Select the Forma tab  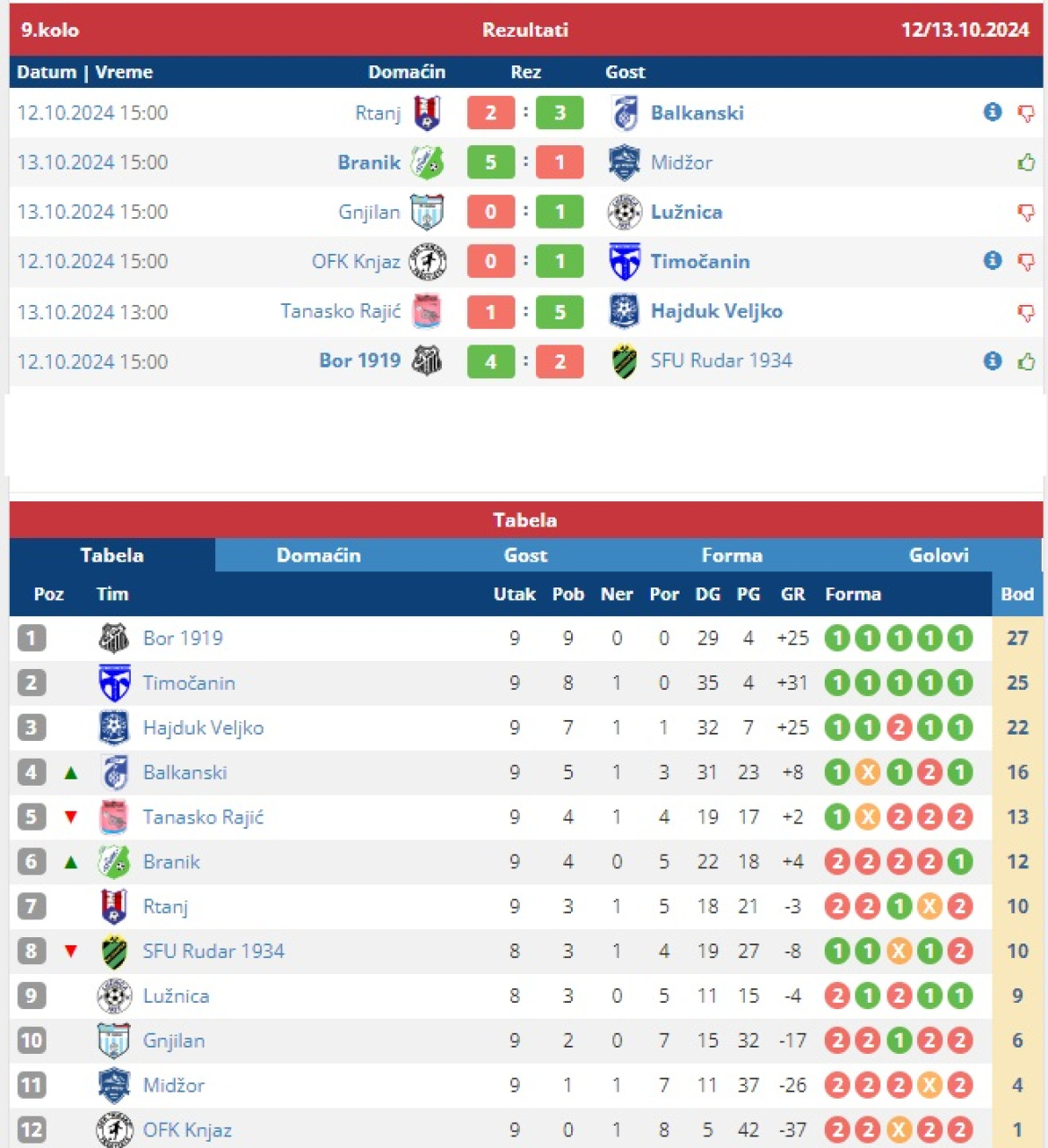tap(732, 555)
